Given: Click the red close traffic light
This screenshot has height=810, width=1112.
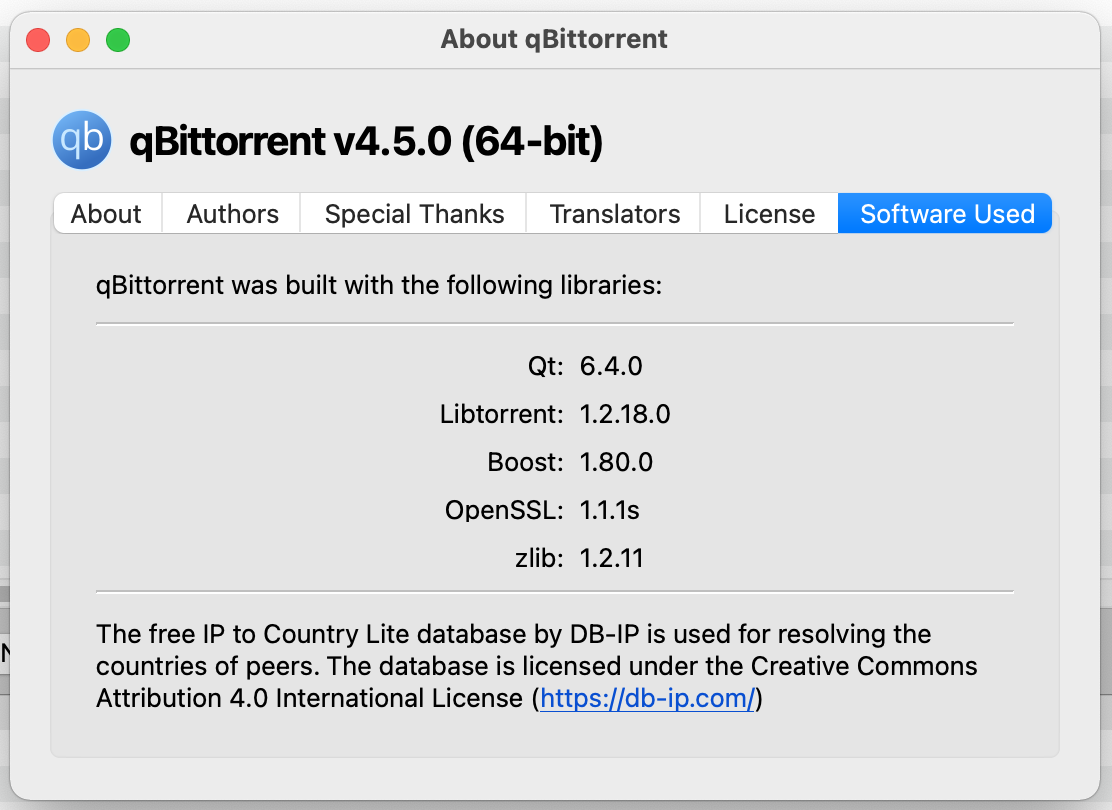Looking at the screenshot, I should (37, 39).
